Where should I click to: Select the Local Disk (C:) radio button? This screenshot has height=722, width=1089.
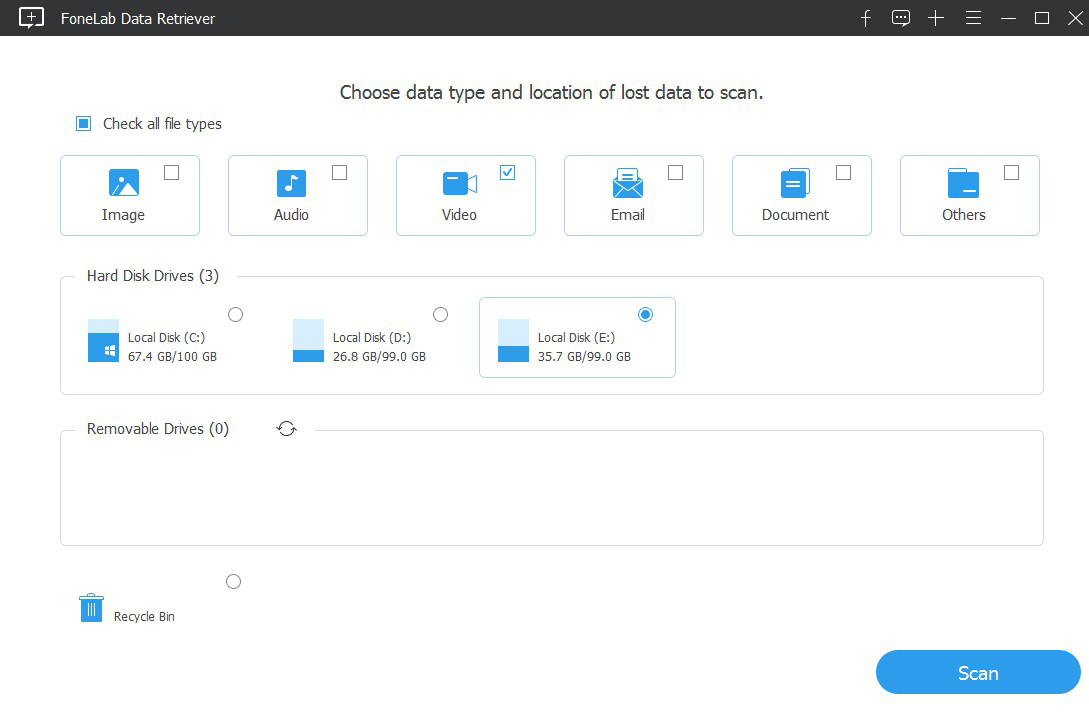[236, 315]
